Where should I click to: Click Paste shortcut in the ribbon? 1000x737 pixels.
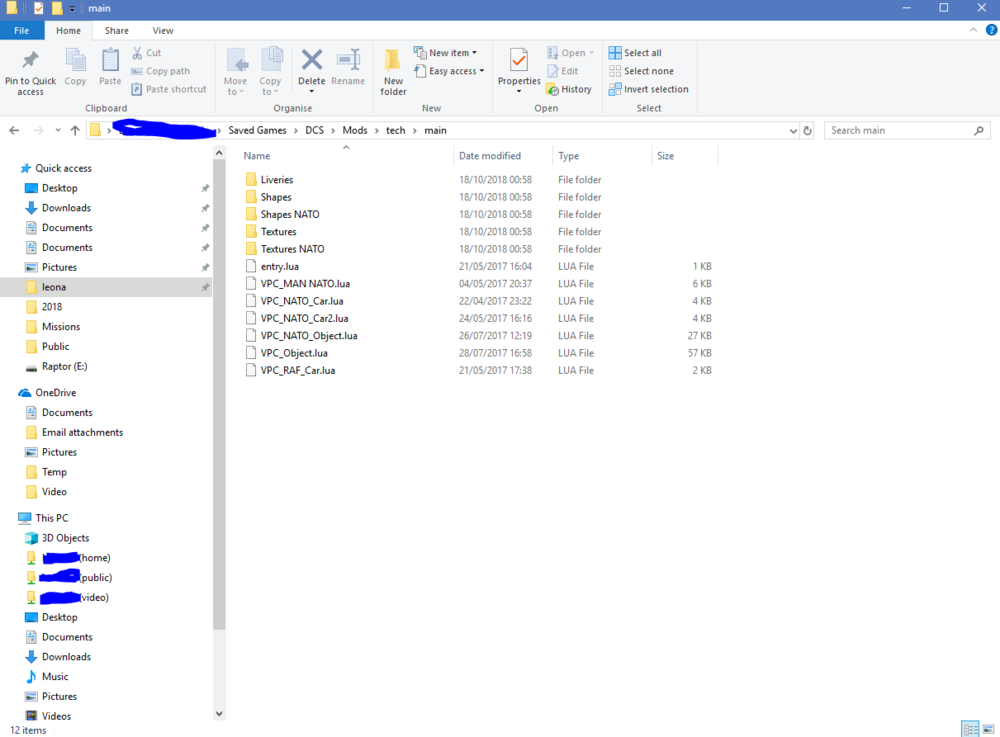[169, 89]
